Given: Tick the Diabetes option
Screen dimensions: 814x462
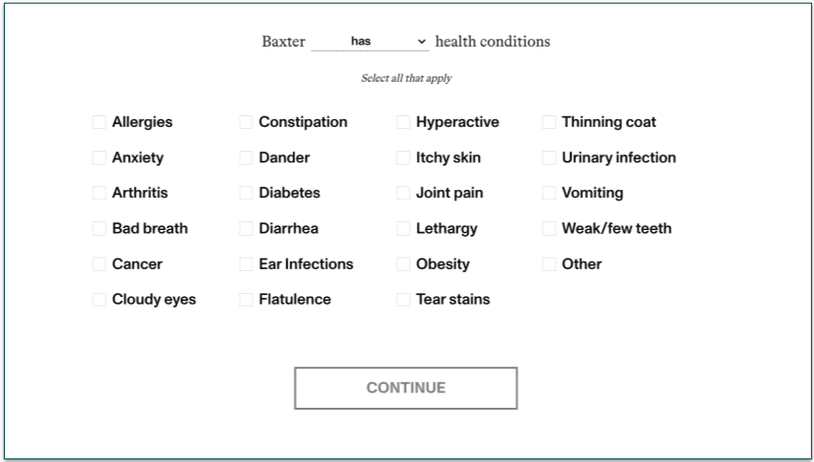Looking at the screenshot, I should click(x=246, y=193).
